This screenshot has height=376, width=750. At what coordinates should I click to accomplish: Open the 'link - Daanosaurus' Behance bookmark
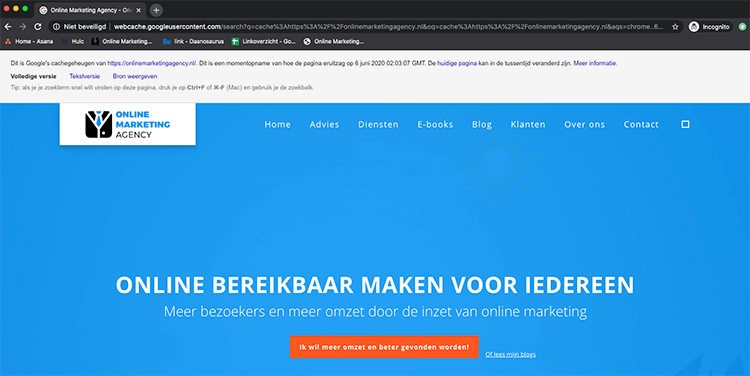193,42
